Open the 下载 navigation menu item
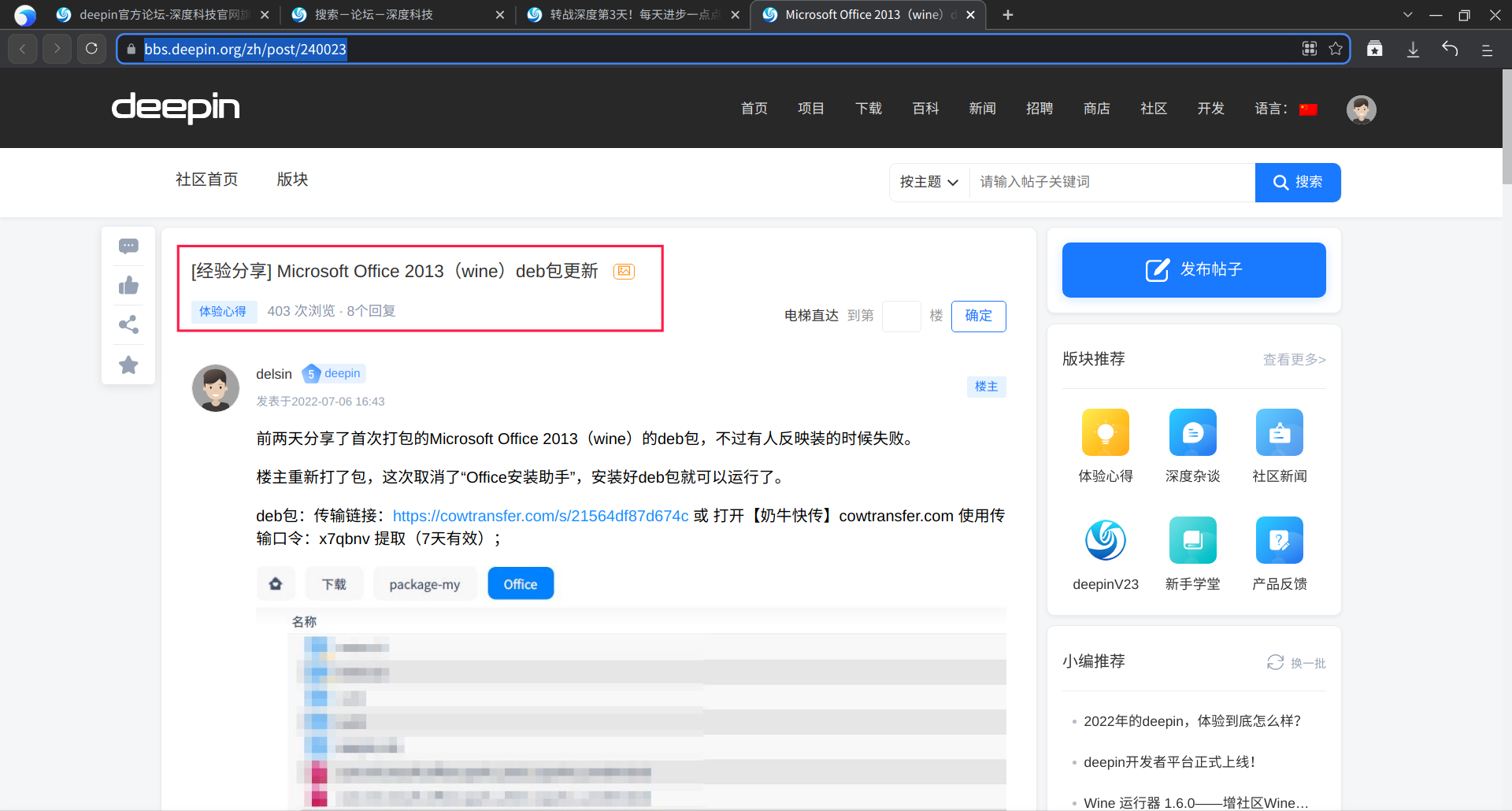This screenshot has height=811, width=1512. [x=868, y=109]
